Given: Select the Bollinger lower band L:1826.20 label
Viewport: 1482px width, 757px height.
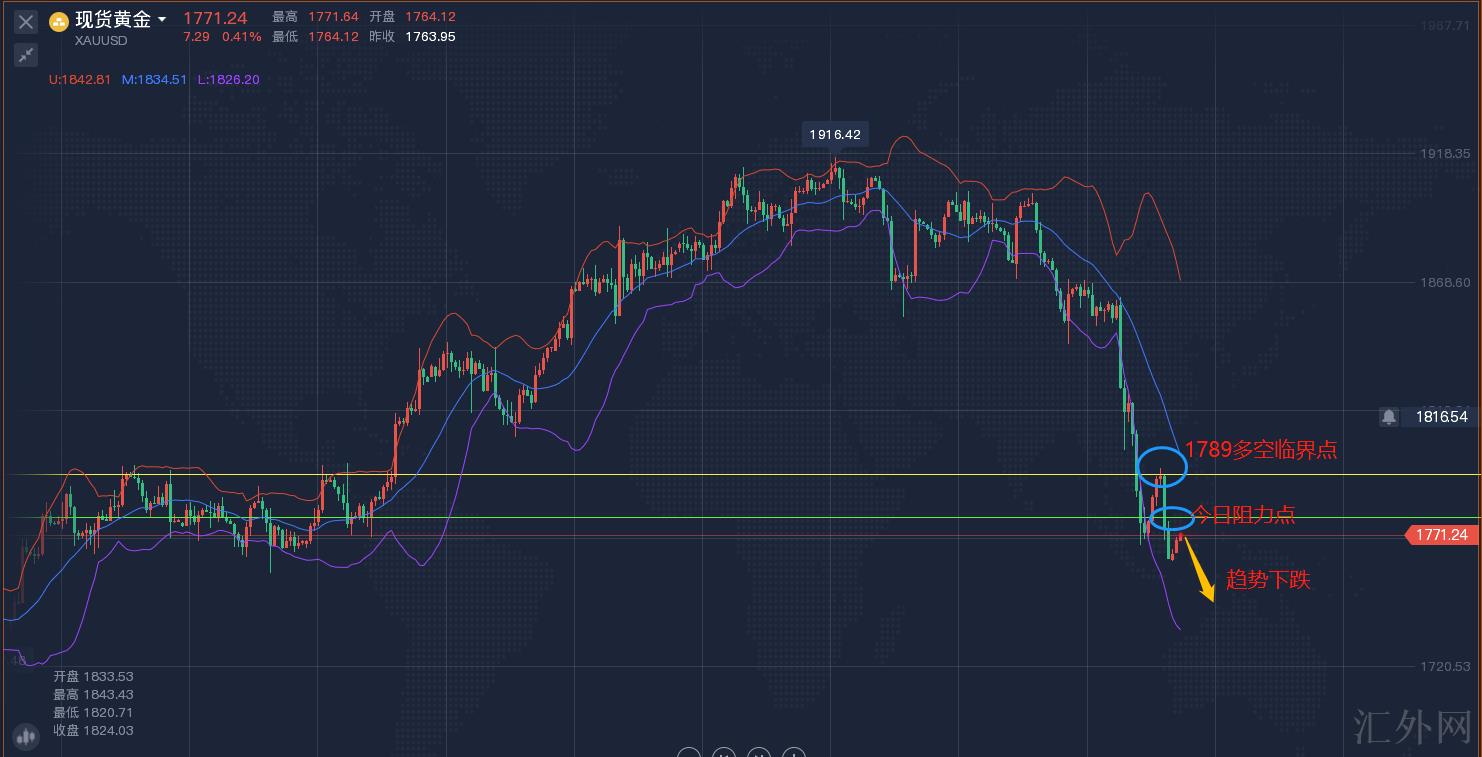Looking at the screenshot, I should [228, 80].
